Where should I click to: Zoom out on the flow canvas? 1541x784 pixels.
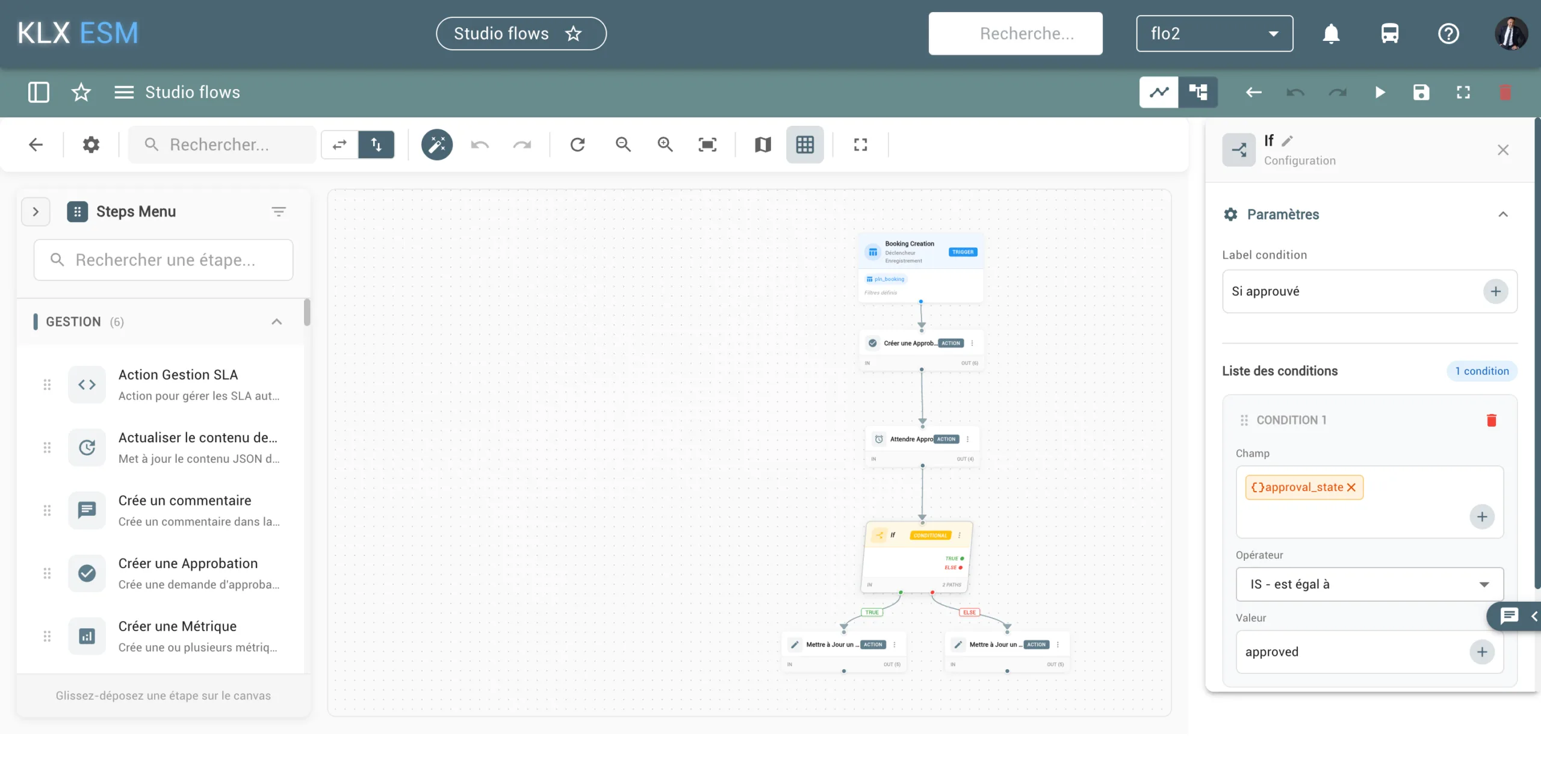click(x=624, y=144)
